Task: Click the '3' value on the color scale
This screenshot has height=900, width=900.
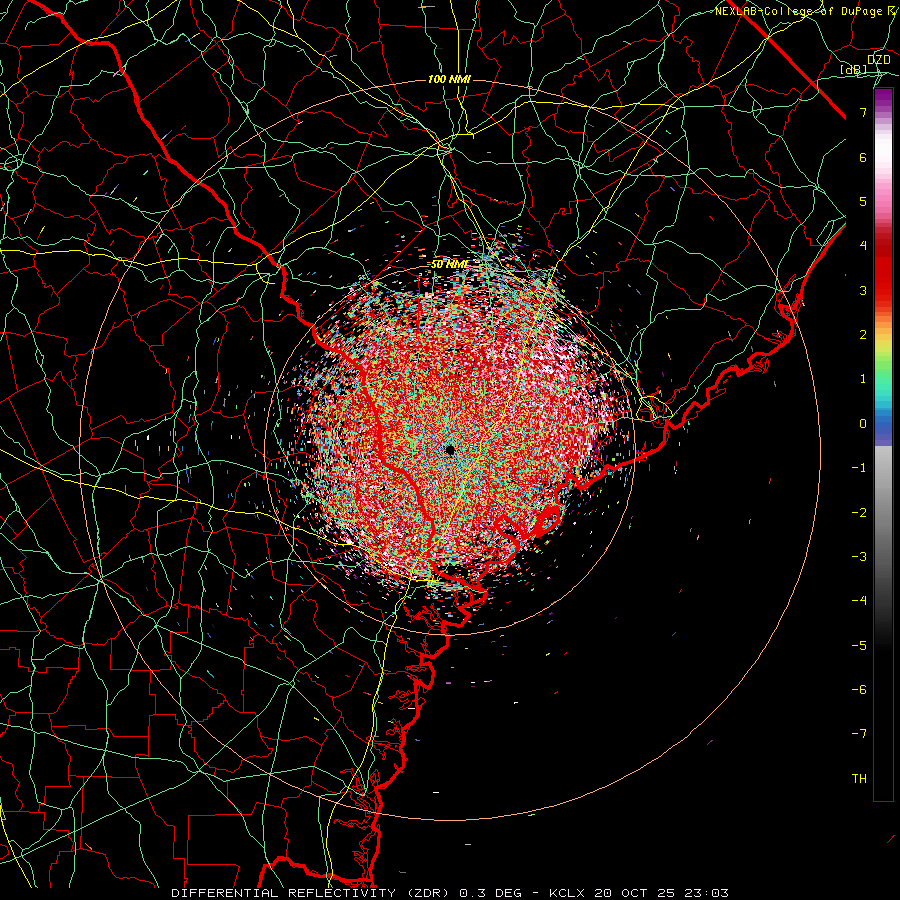Action: tap(863, 290)
